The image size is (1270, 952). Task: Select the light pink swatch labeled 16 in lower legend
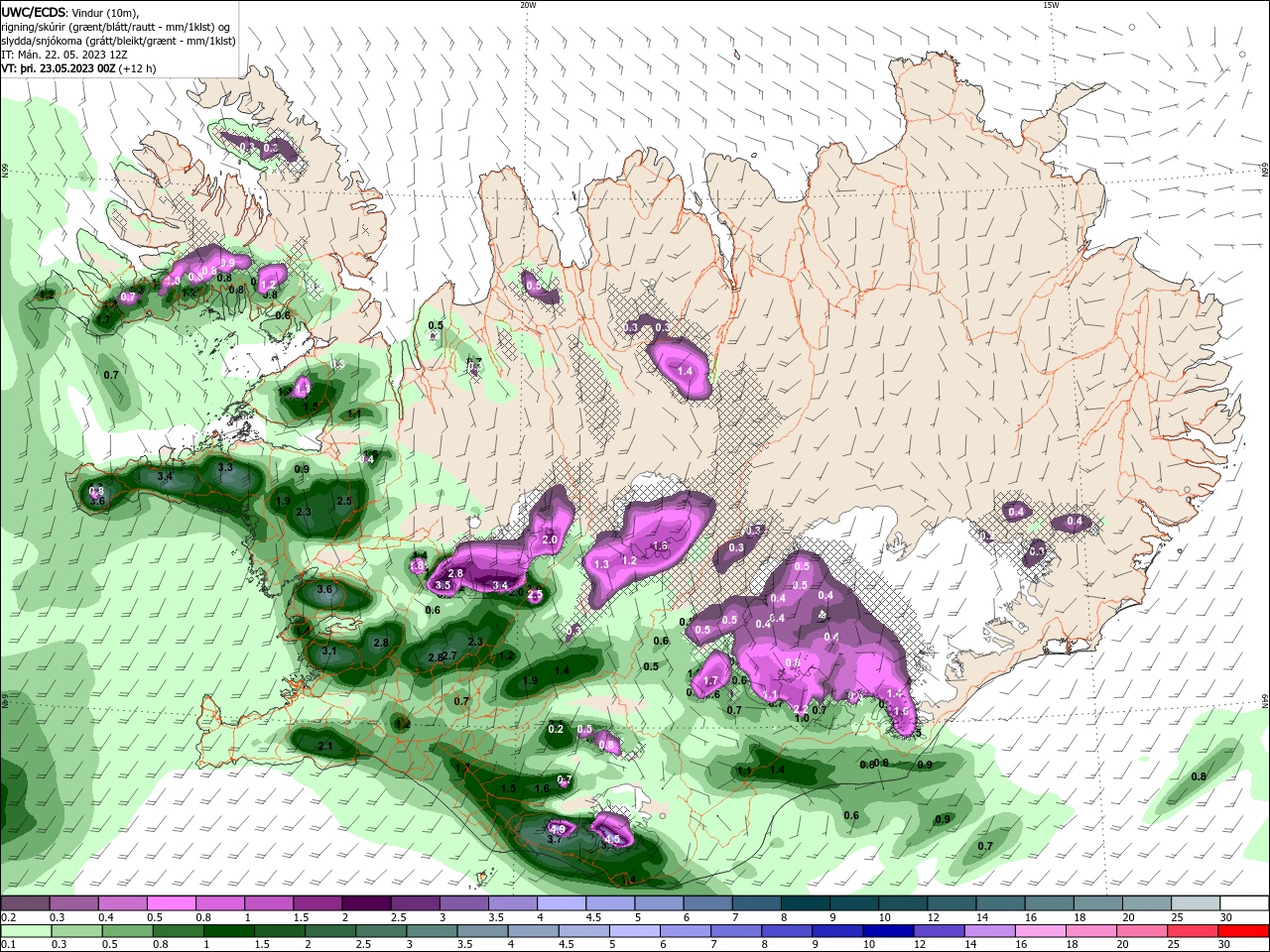tap(1040, 931)
